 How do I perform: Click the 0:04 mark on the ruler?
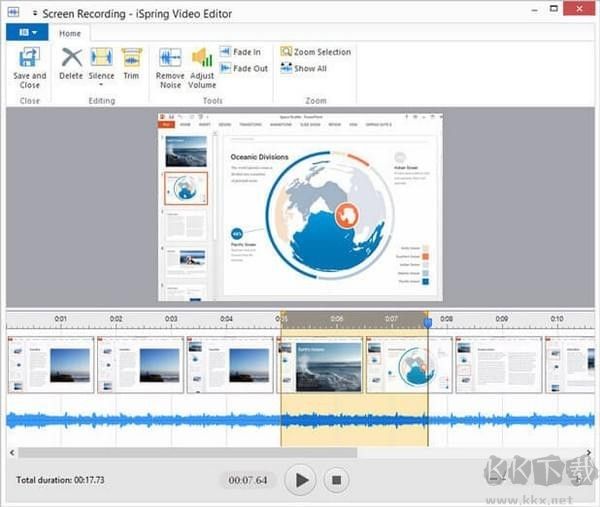tap(226, 319)
